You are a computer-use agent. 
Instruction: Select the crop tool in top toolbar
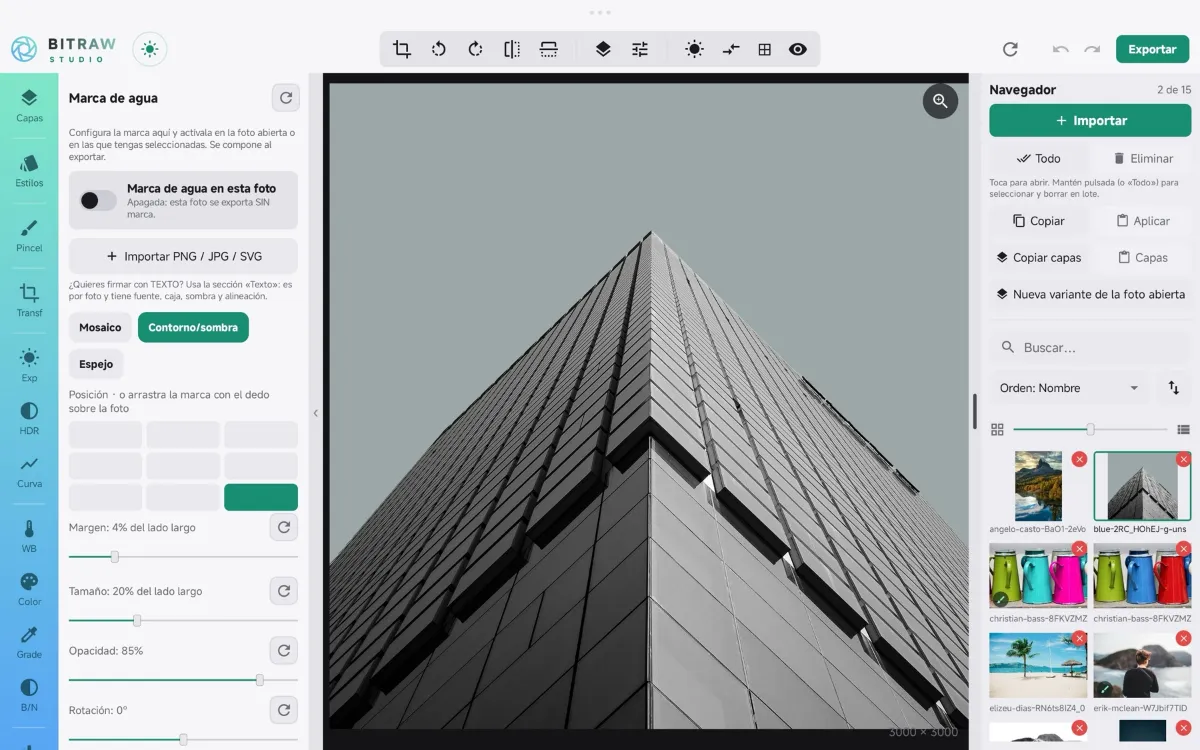pos(402,49)
